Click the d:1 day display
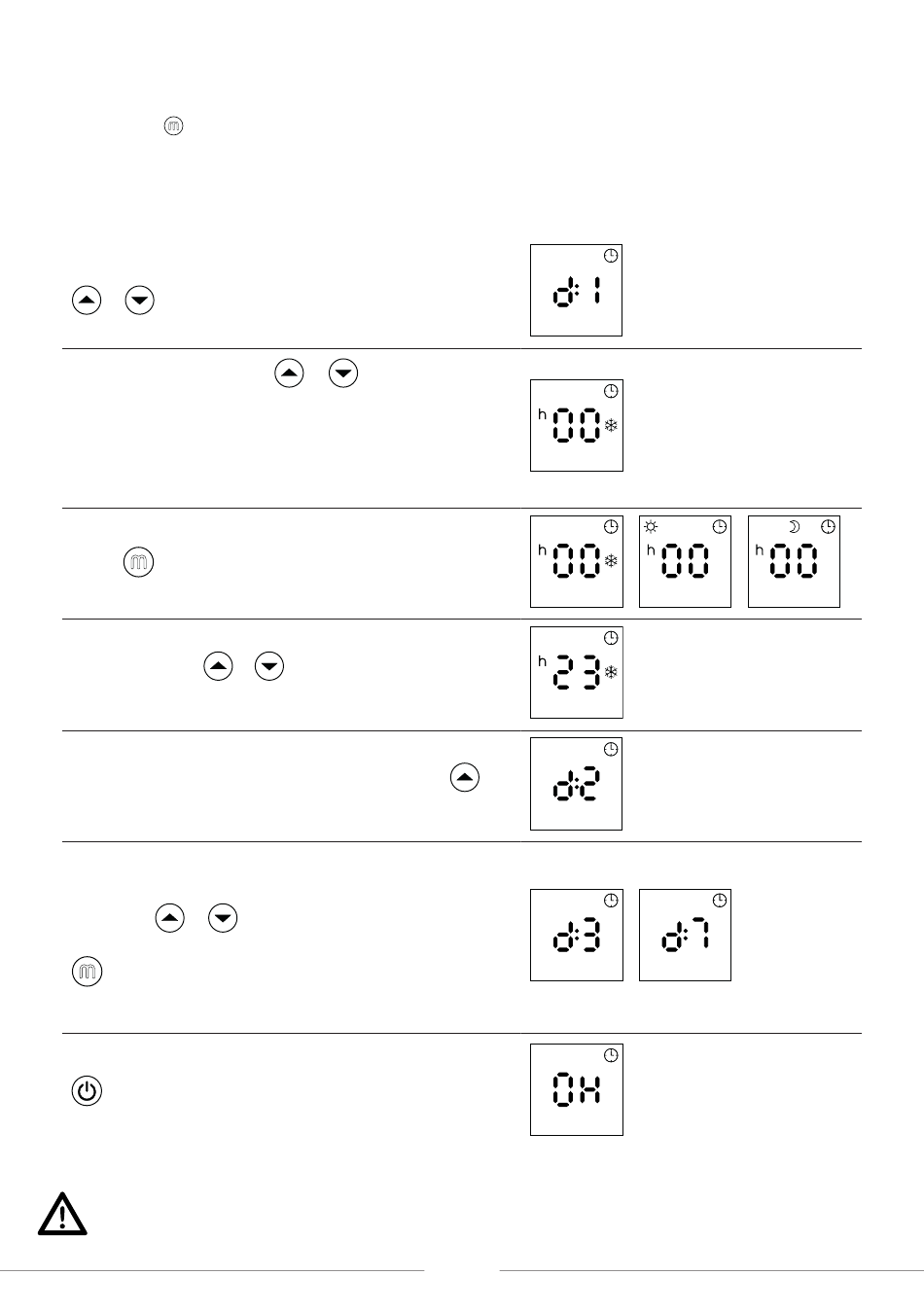Viewport: 924px width, 1311px height. point(577,291)
